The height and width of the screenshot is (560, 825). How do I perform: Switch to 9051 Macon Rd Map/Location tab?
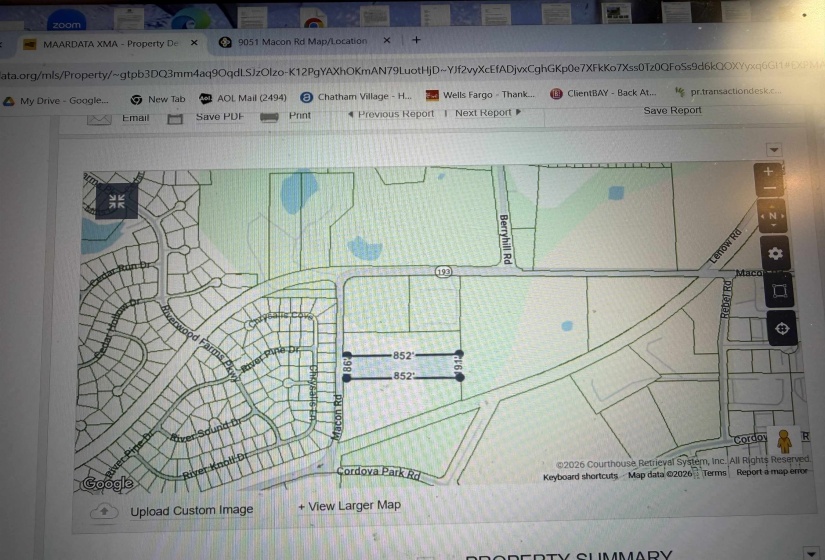click(x=300, y=41)
